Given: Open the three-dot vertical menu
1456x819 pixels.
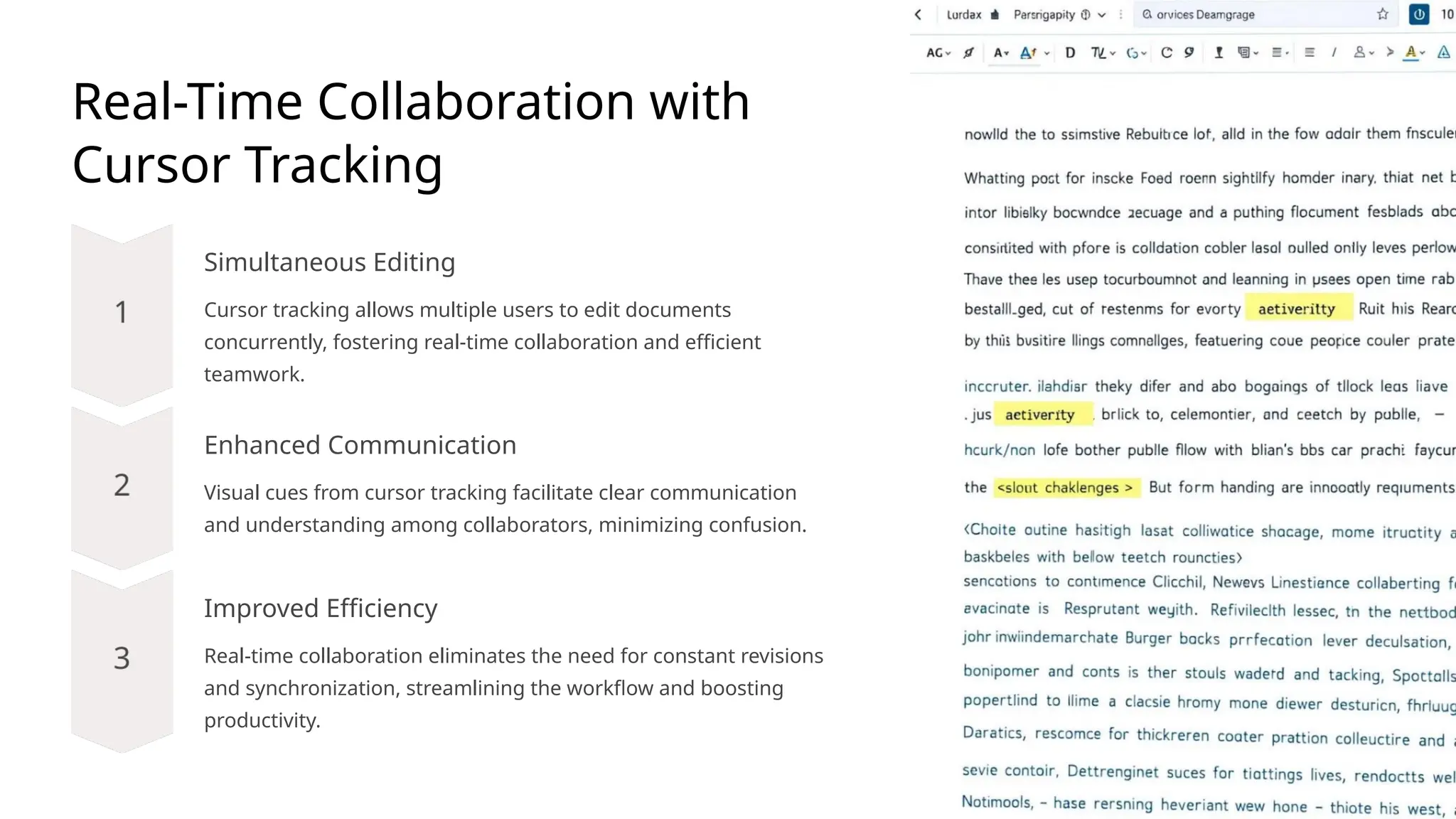Looking at the screenshot, I should [1121, 14].
